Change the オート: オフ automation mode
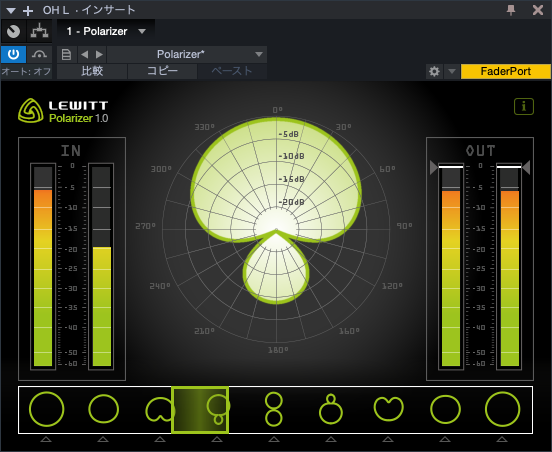The height and width of the screenshot is (452, 552). pos(26,71)
